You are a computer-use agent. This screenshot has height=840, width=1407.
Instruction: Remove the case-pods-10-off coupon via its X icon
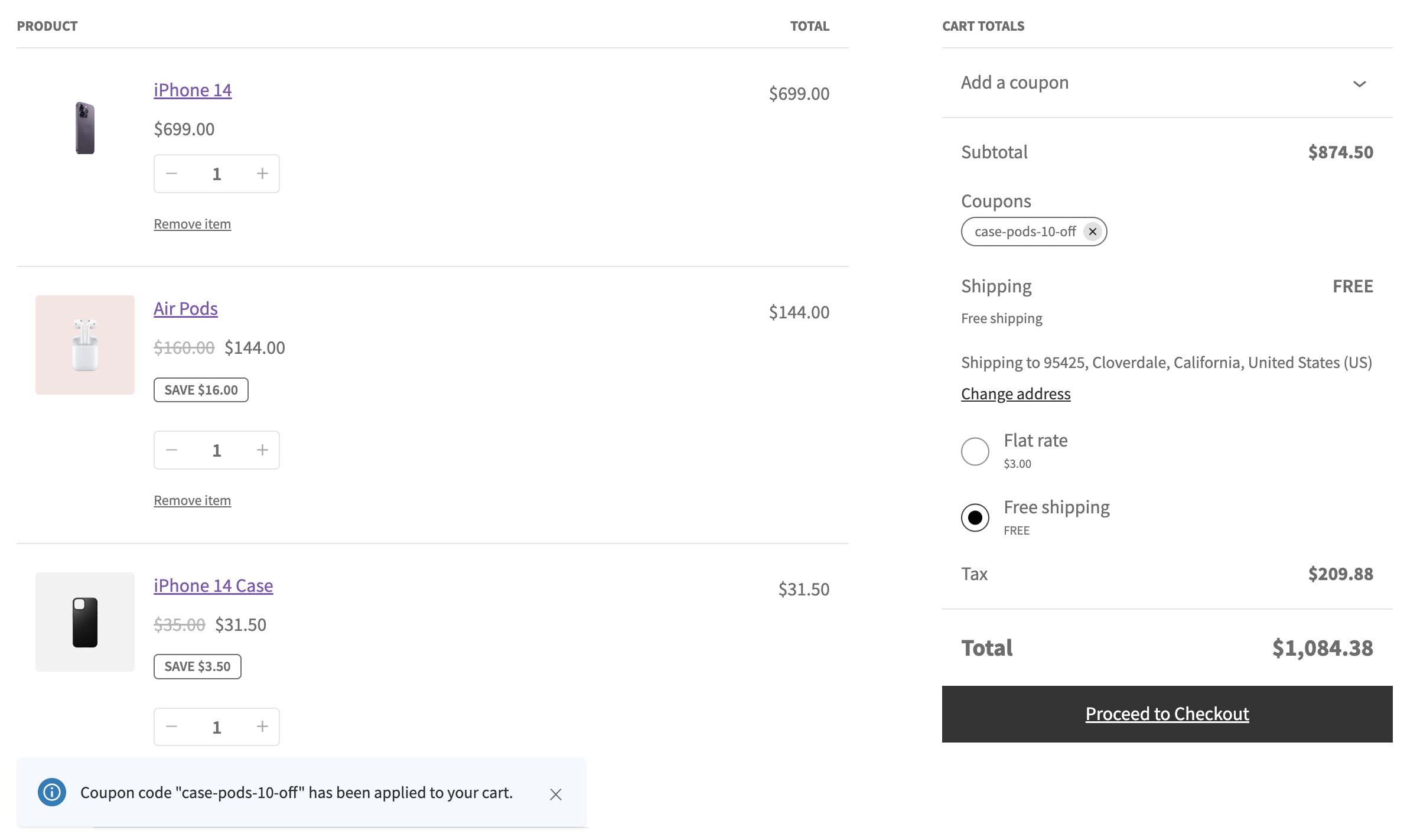point(1093,232)
